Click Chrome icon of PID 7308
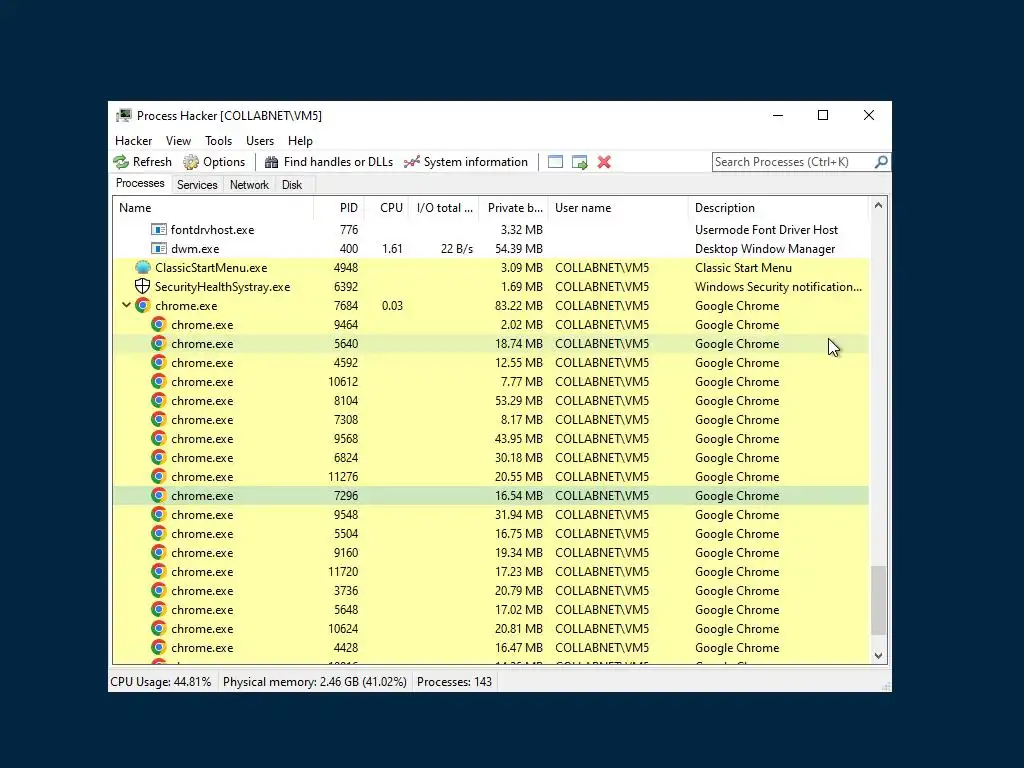This screenshot has width=1024, height=768. point(159,419)
